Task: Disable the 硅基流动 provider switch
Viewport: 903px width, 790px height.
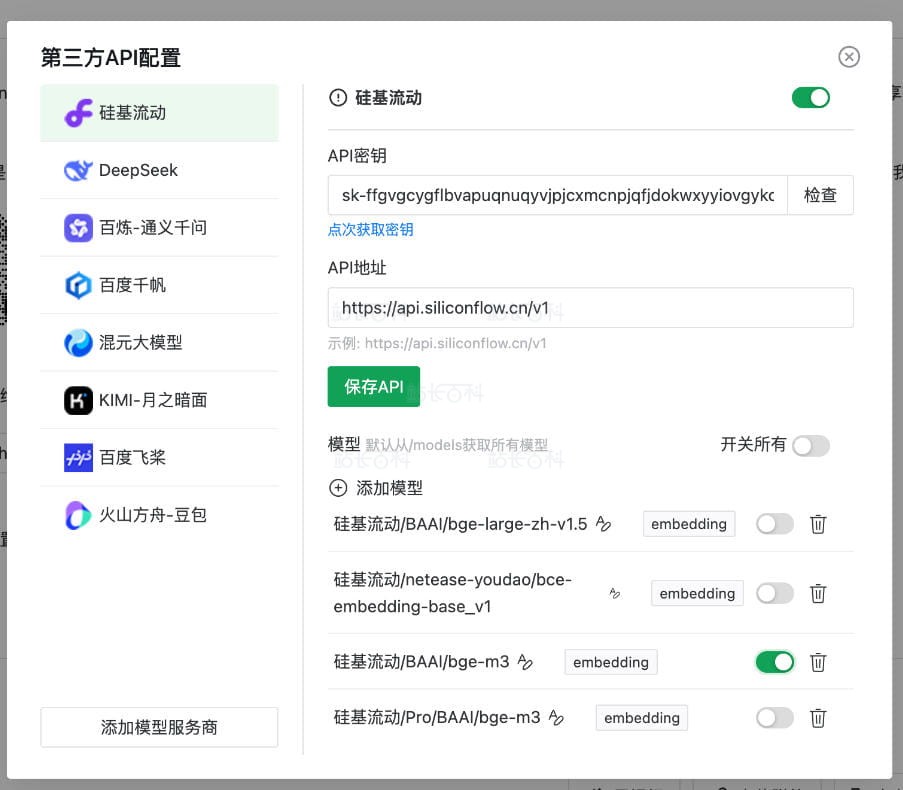Action: [811, 98]
